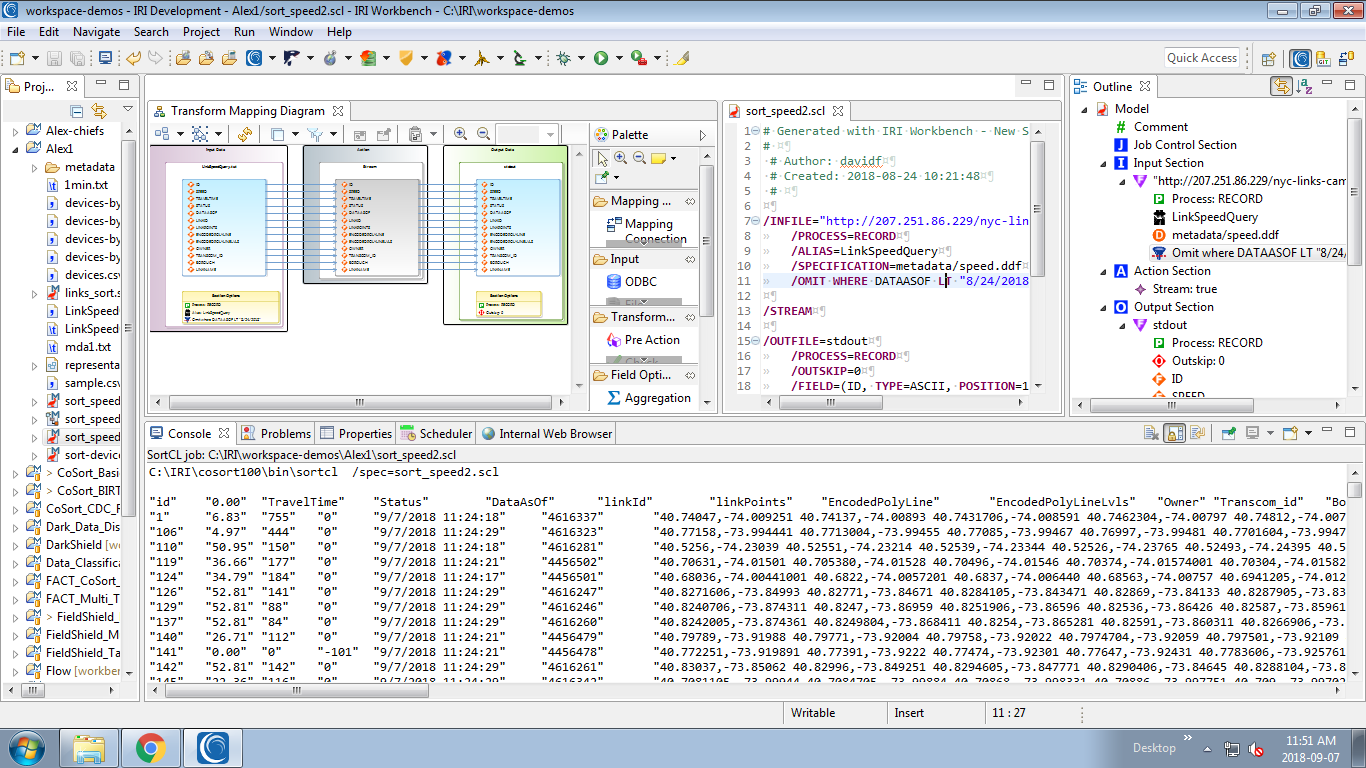The width and height of the screenshot is (1366, 768).
Task: Click the green Run play toolbar icon
Action: [601, 58]
